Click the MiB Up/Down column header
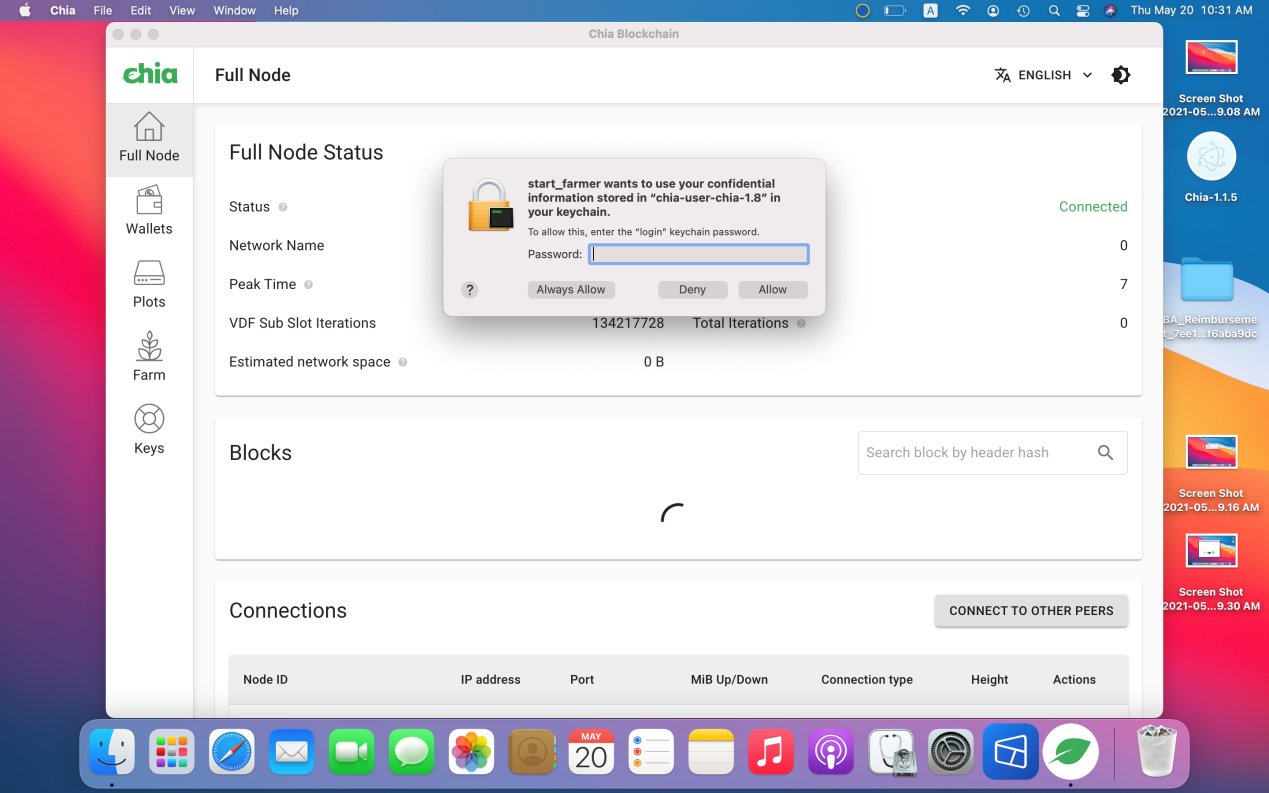Screen dimensions: 1269x793 click(729, 680)
